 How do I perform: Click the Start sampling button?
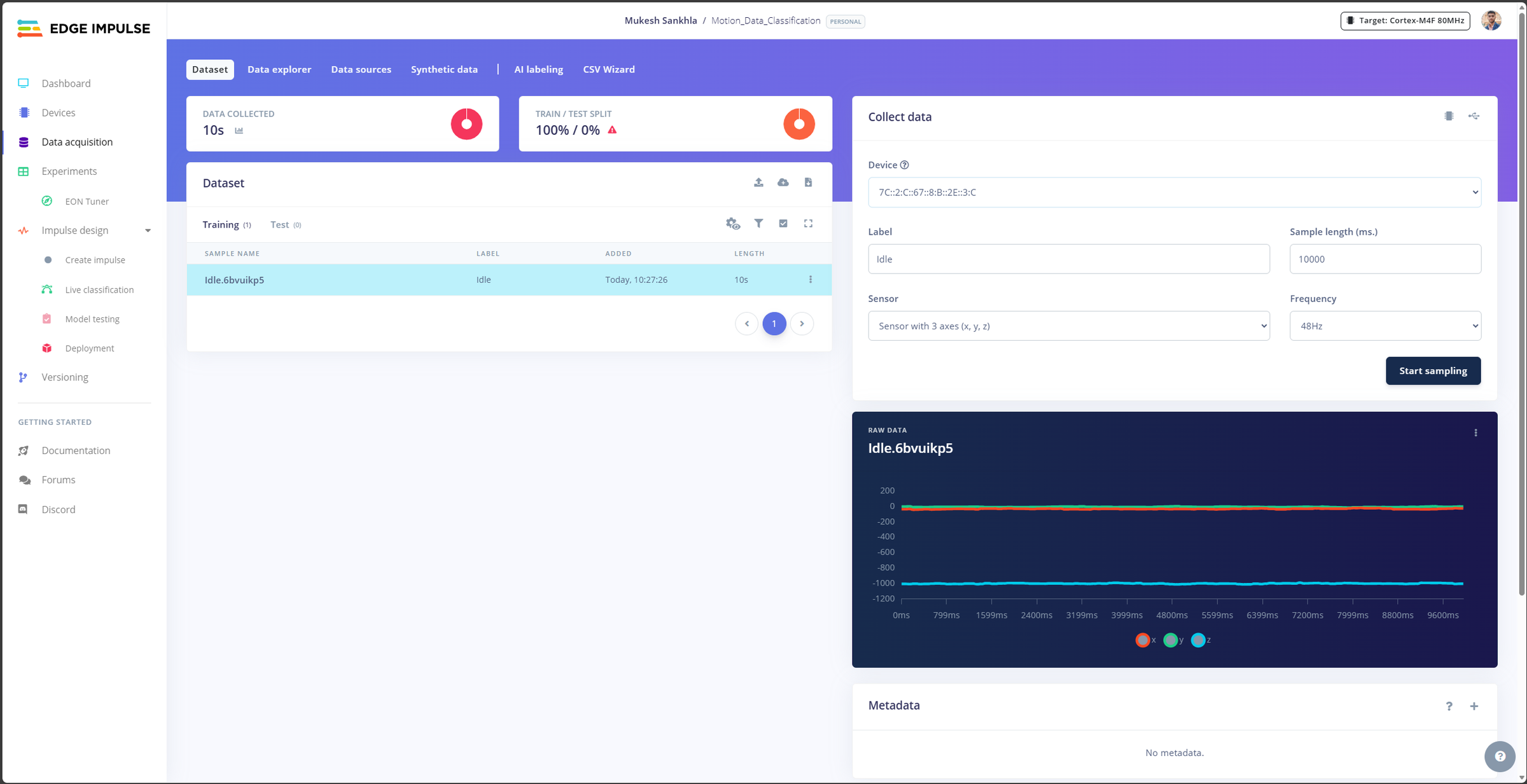click(x=1433, y=371)
